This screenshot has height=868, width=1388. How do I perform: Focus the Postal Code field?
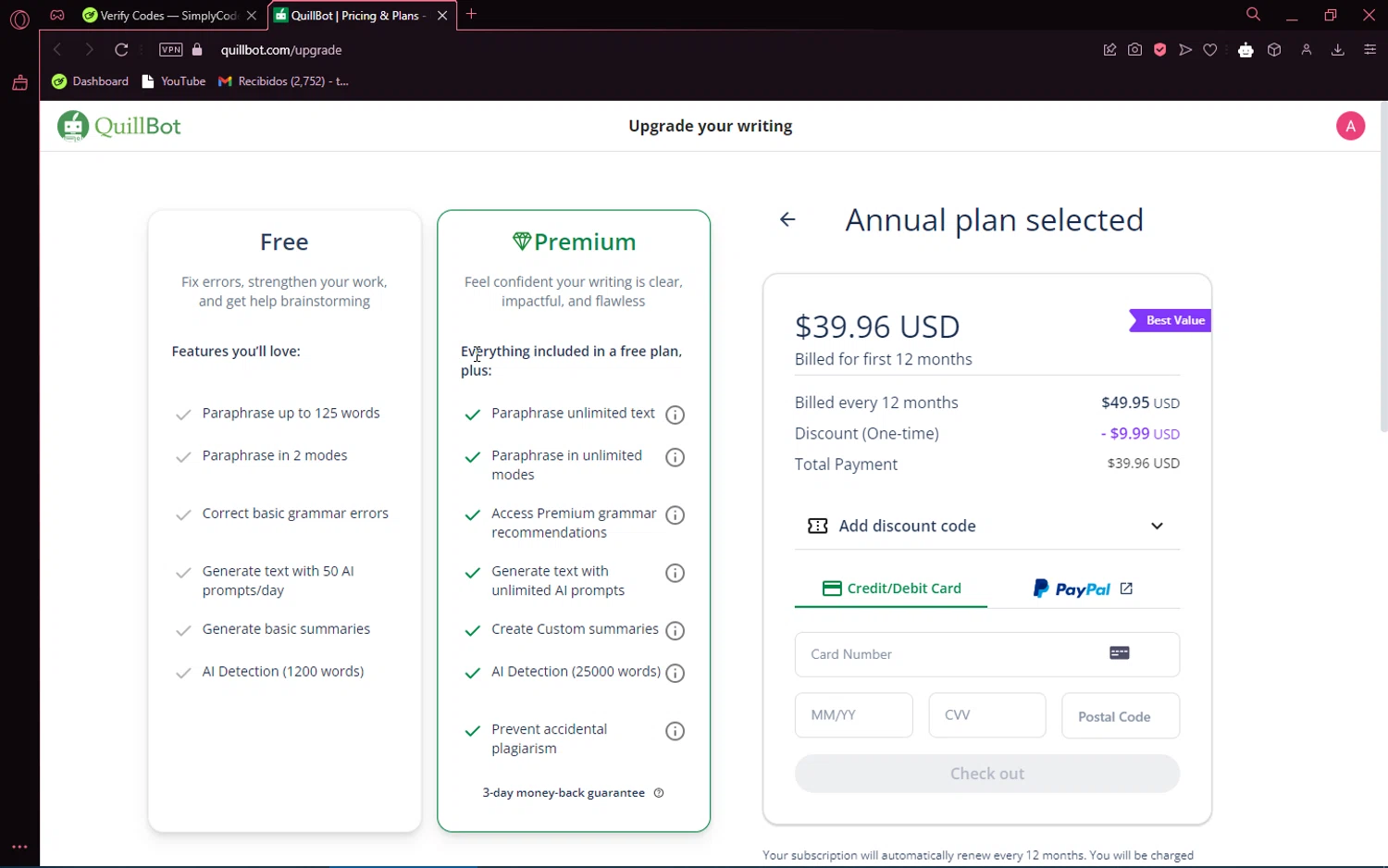1121,715
